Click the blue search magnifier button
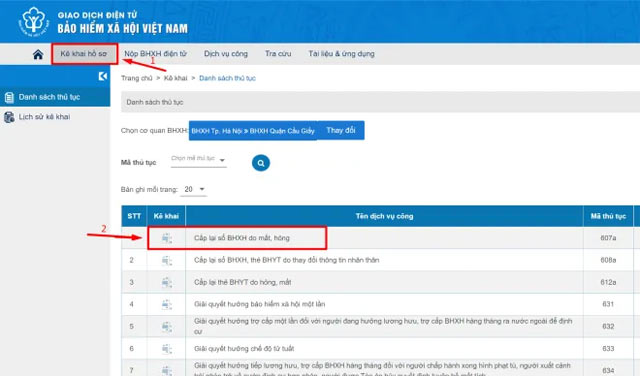This screenshot has width=640, height=376. (261, 163)
